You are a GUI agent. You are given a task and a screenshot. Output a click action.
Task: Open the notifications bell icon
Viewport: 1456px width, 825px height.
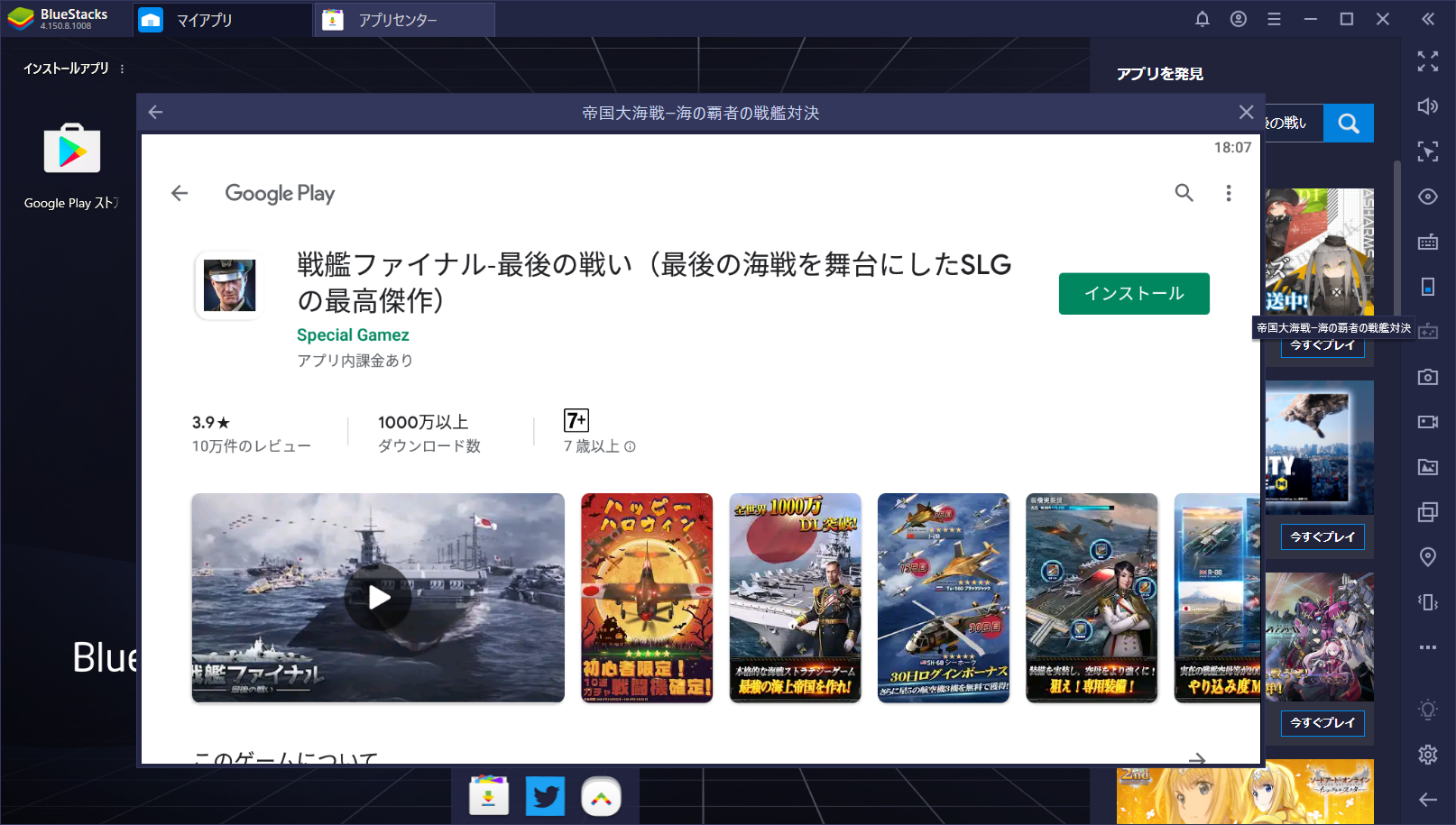tap(1203, 19)
